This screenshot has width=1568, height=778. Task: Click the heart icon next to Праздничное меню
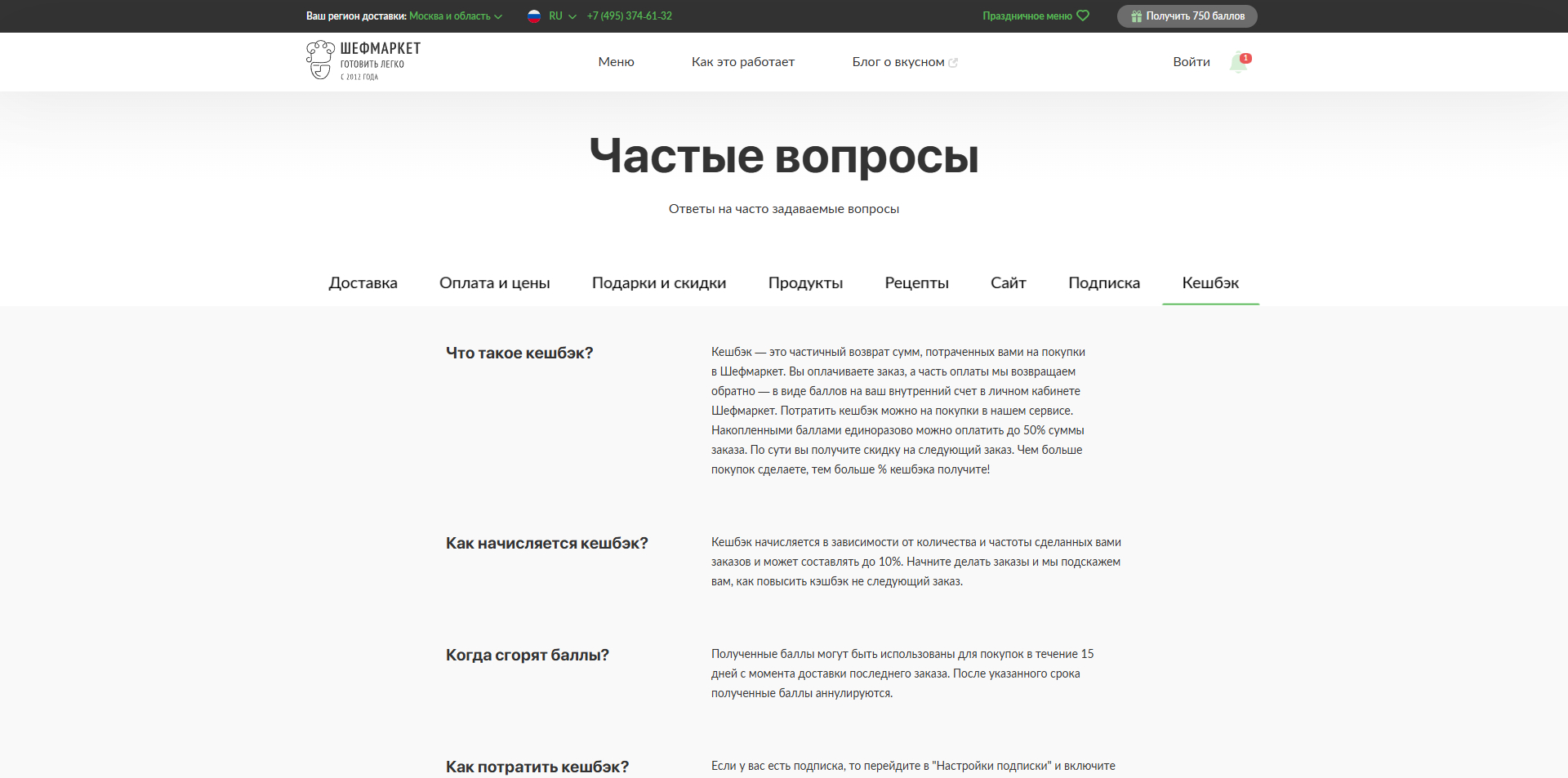pos(1084,15)
